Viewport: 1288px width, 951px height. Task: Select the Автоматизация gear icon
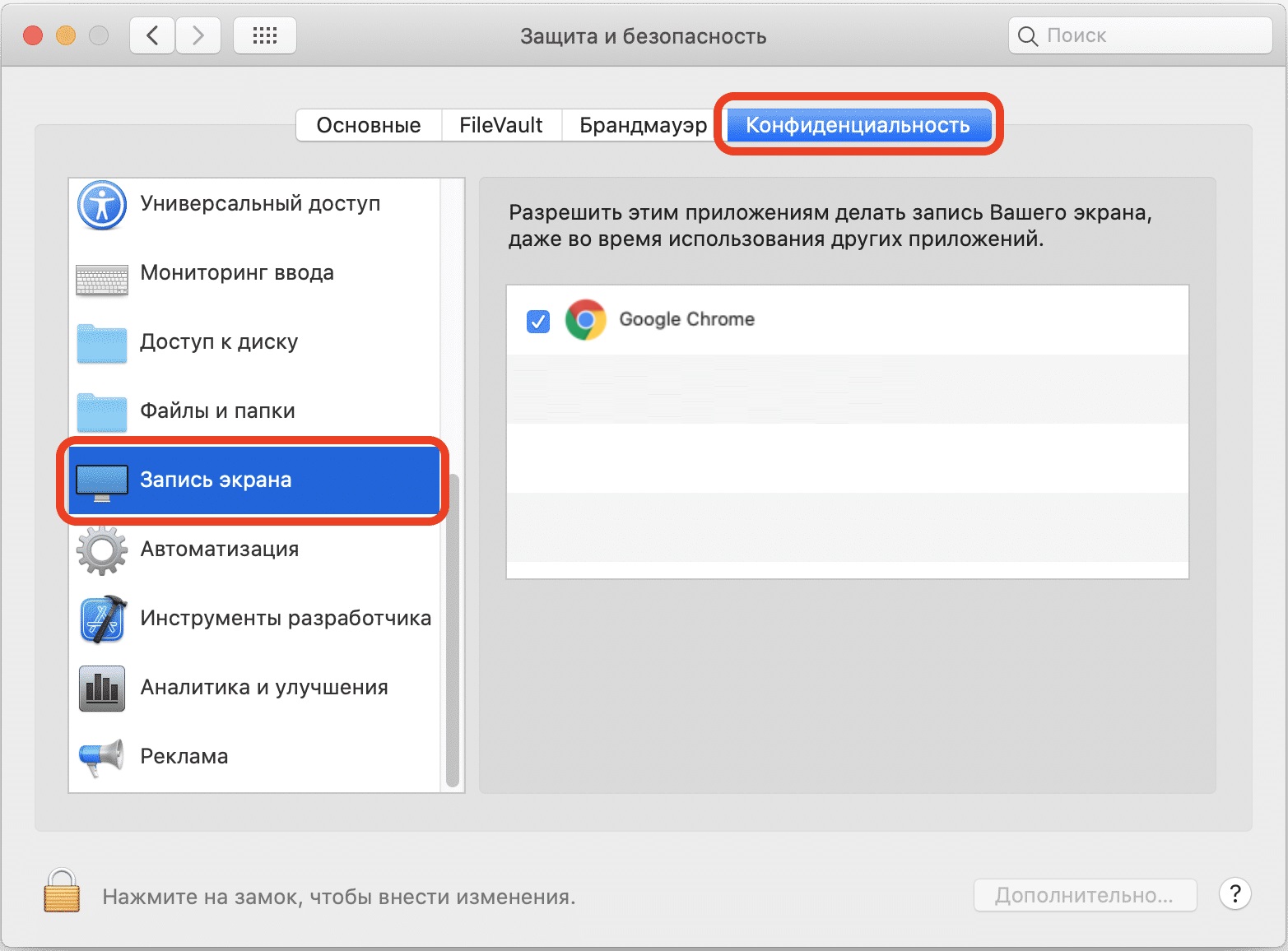pos(100,550)
